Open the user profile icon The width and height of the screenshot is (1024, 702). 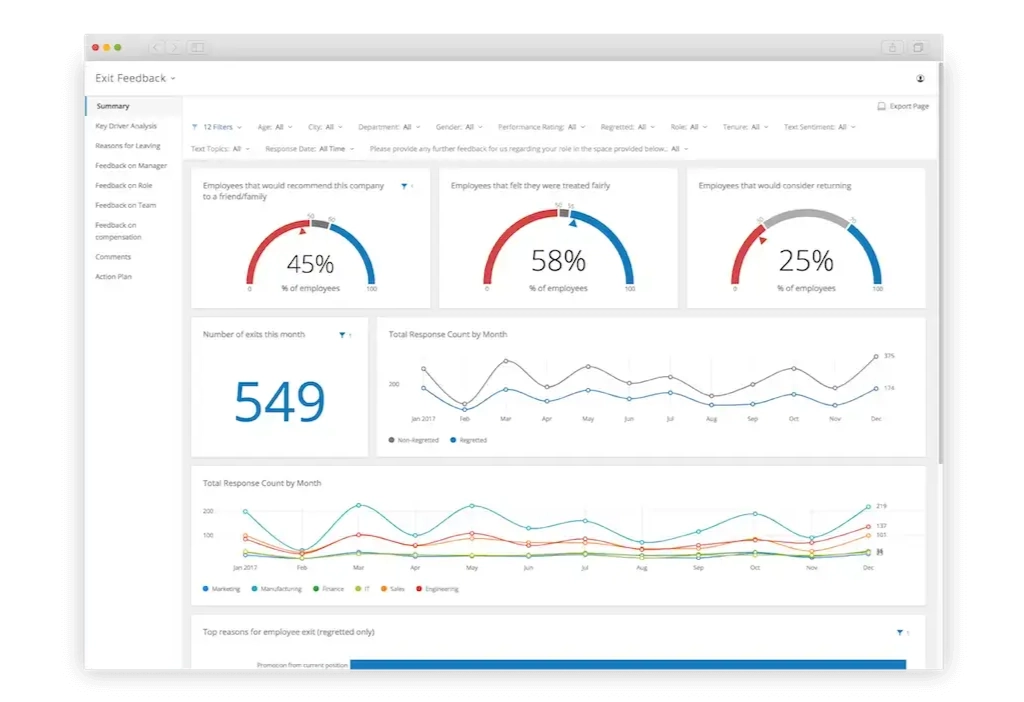tap(920, 78)
